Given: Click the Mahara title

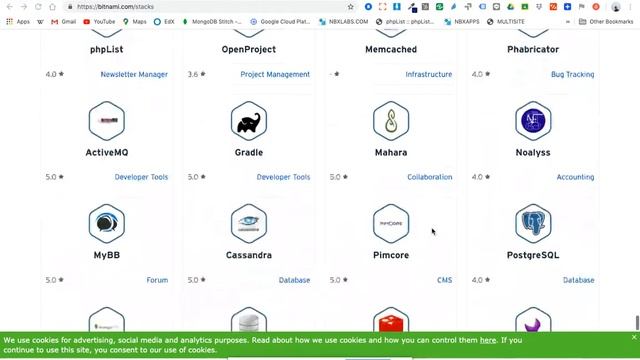Looking at the screenshot, I should (x=391, y=153).
